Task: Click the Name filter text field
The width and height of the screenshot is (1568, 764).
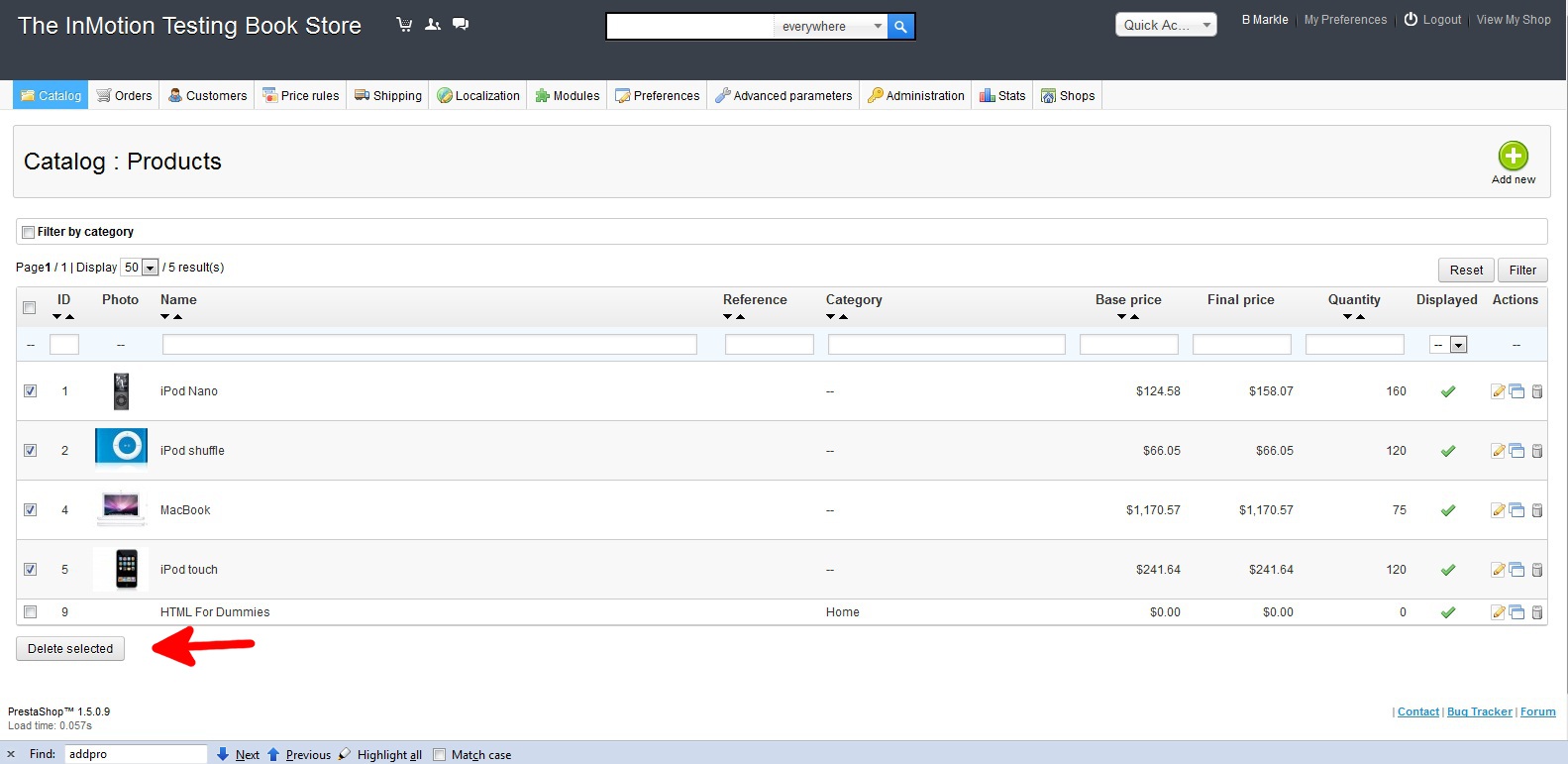Action: (429, 345)
